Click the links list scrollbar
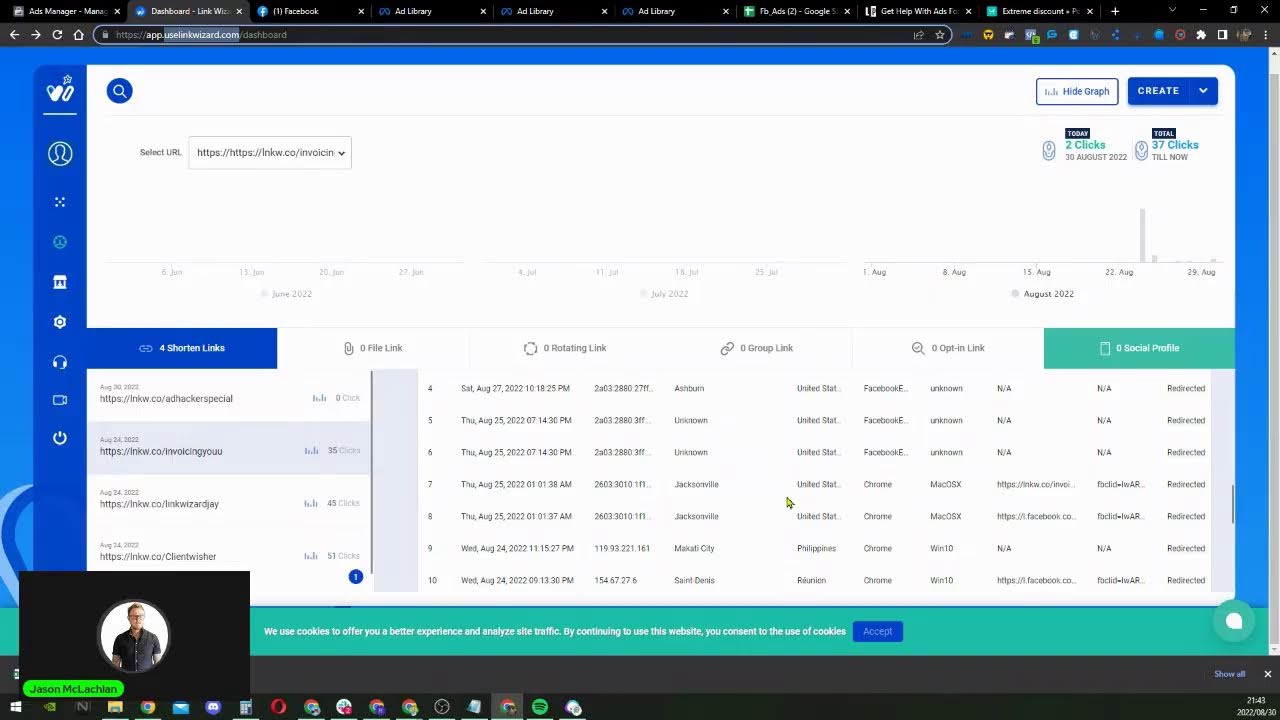Viewport: 1280px width, 720px height. 372,472
